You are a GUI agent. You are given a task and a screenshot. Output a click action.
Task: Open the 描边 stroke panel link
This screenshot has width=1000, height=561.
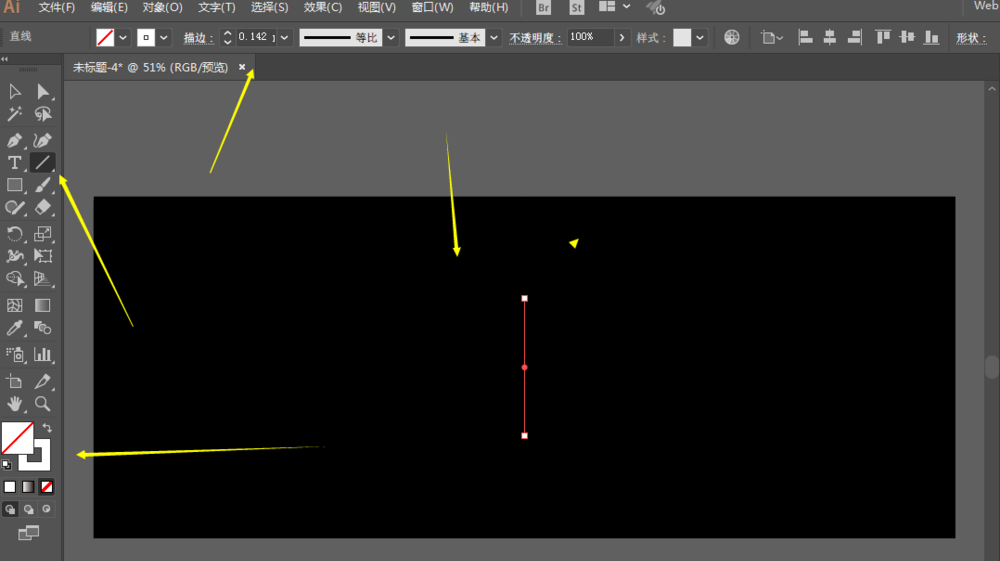(198, 38)
